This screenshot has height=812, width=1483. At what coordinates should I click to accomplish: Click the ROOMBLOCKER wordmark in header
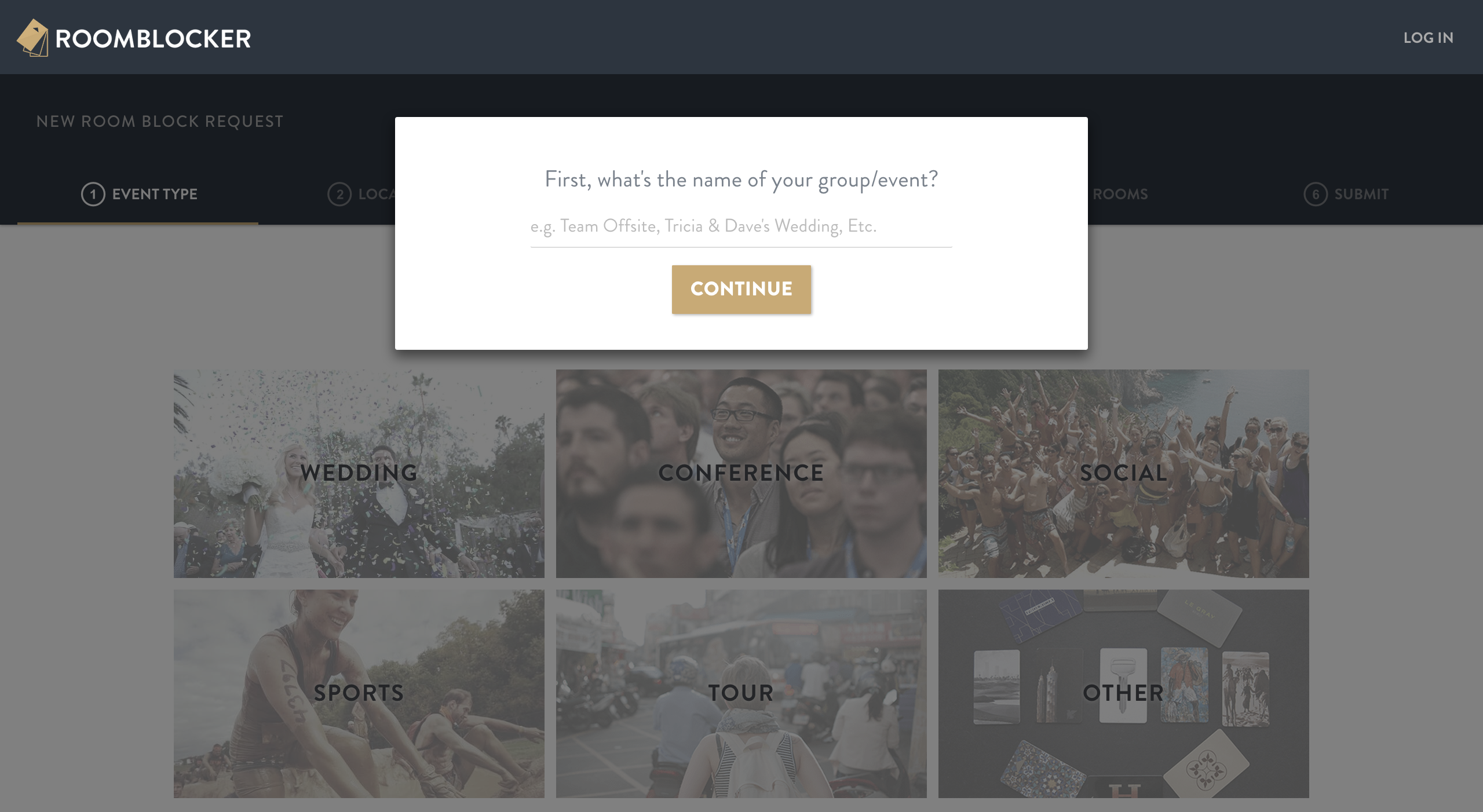coord(153,39)
